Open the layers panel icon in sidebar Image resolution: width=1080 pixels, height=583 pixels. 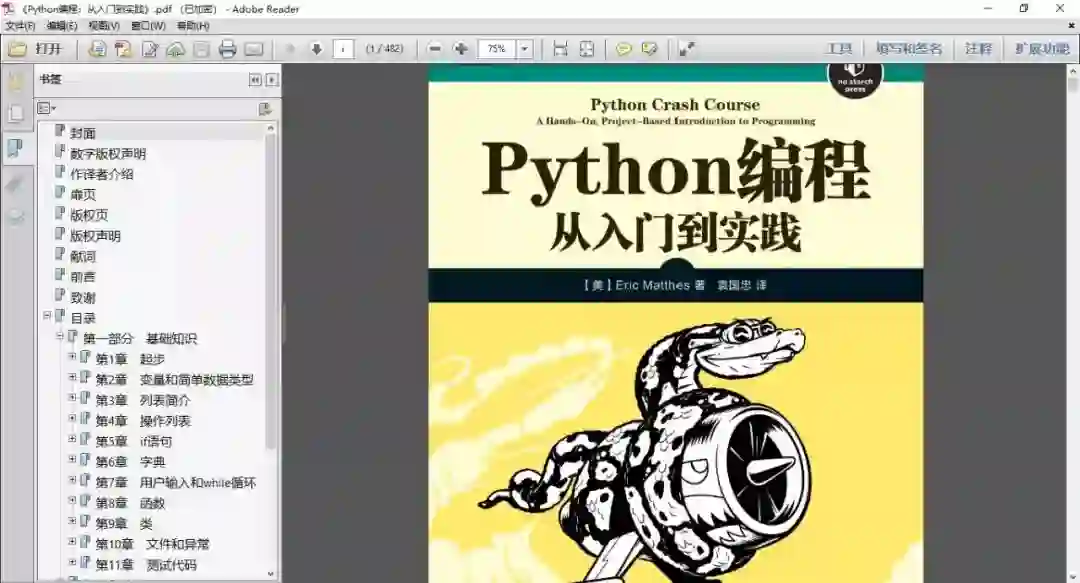point(16,217)
